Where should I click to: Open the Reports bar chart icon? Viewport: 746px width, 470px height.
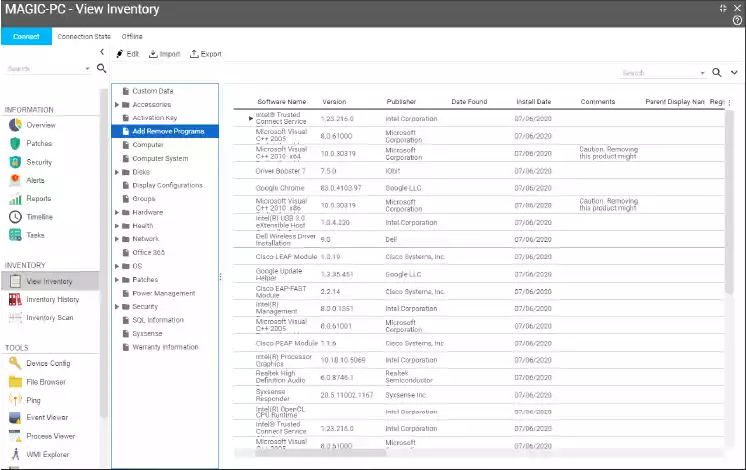15,198
